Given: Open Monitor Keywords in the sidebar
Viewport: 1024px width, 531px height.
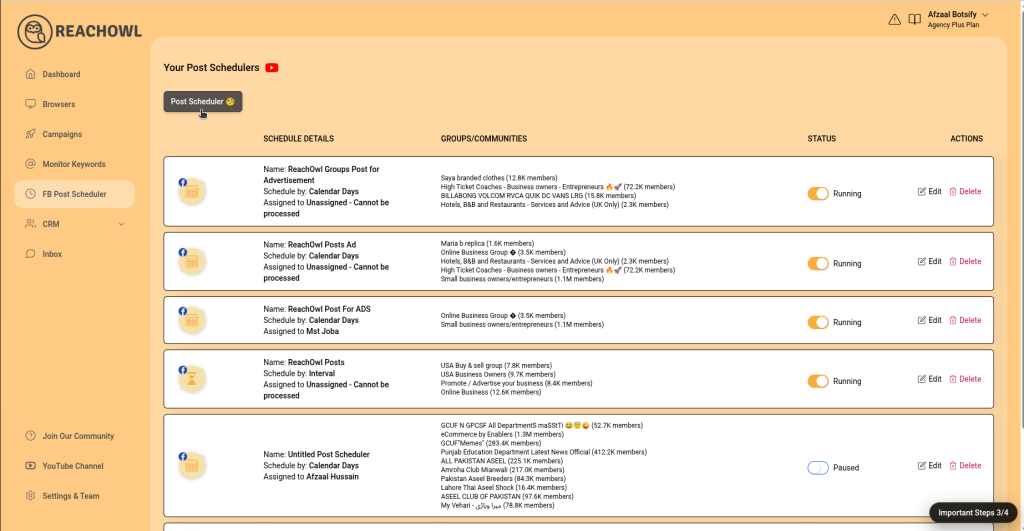Looking at the screenshot, I should click(x=73, y=164).
